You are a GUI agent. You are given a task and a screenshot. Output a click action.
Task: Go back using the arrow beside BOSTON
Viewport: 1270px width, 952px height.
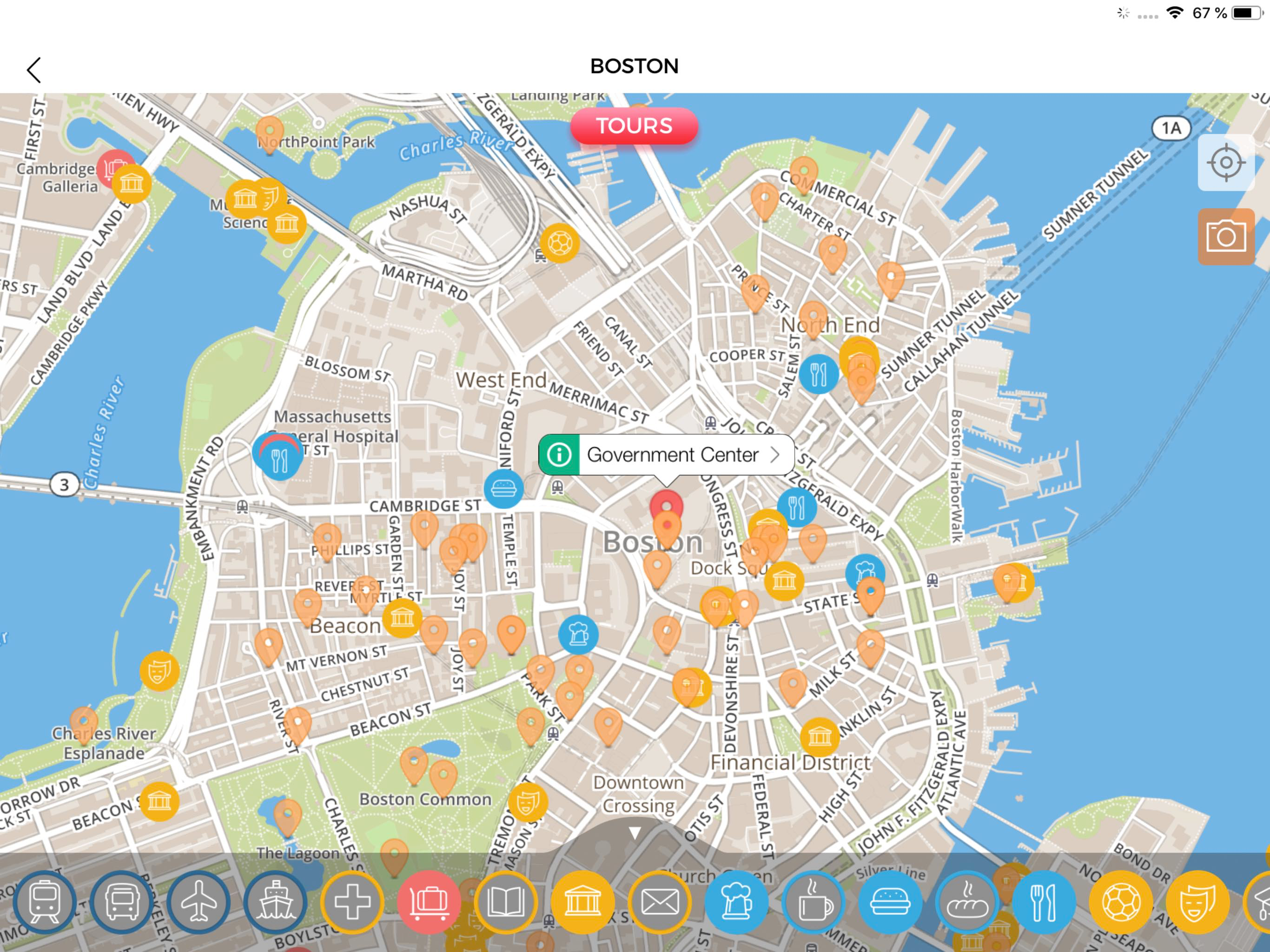click(x=34, y=70)
